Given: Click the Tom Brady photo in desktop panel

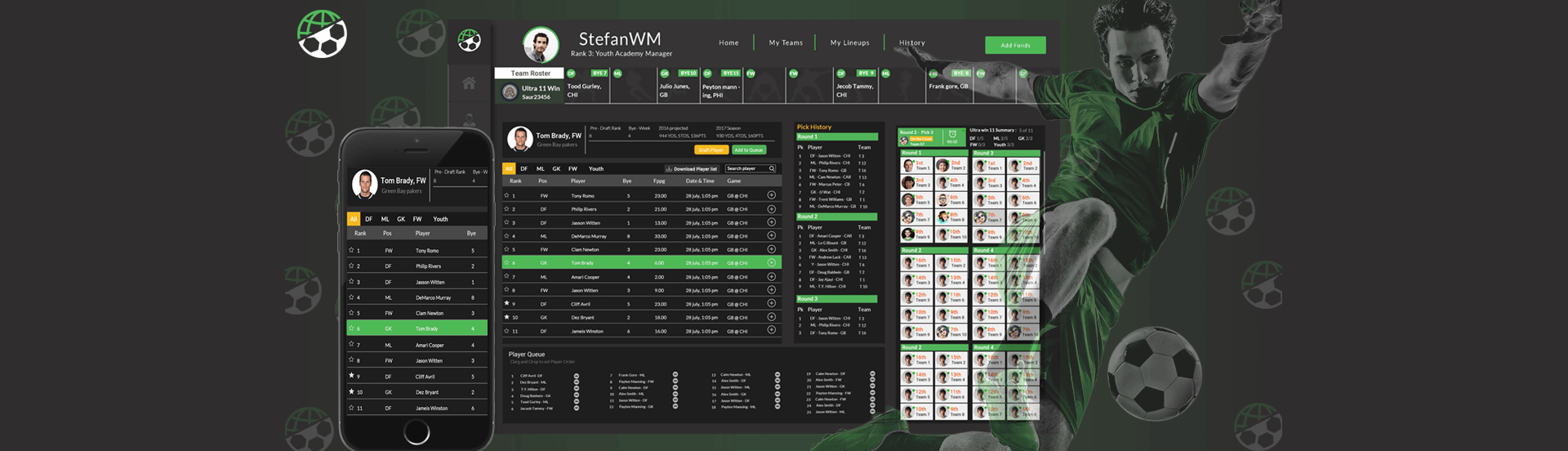Looking at the screenshot, I should pyautogui.click(x=520, y=139).
